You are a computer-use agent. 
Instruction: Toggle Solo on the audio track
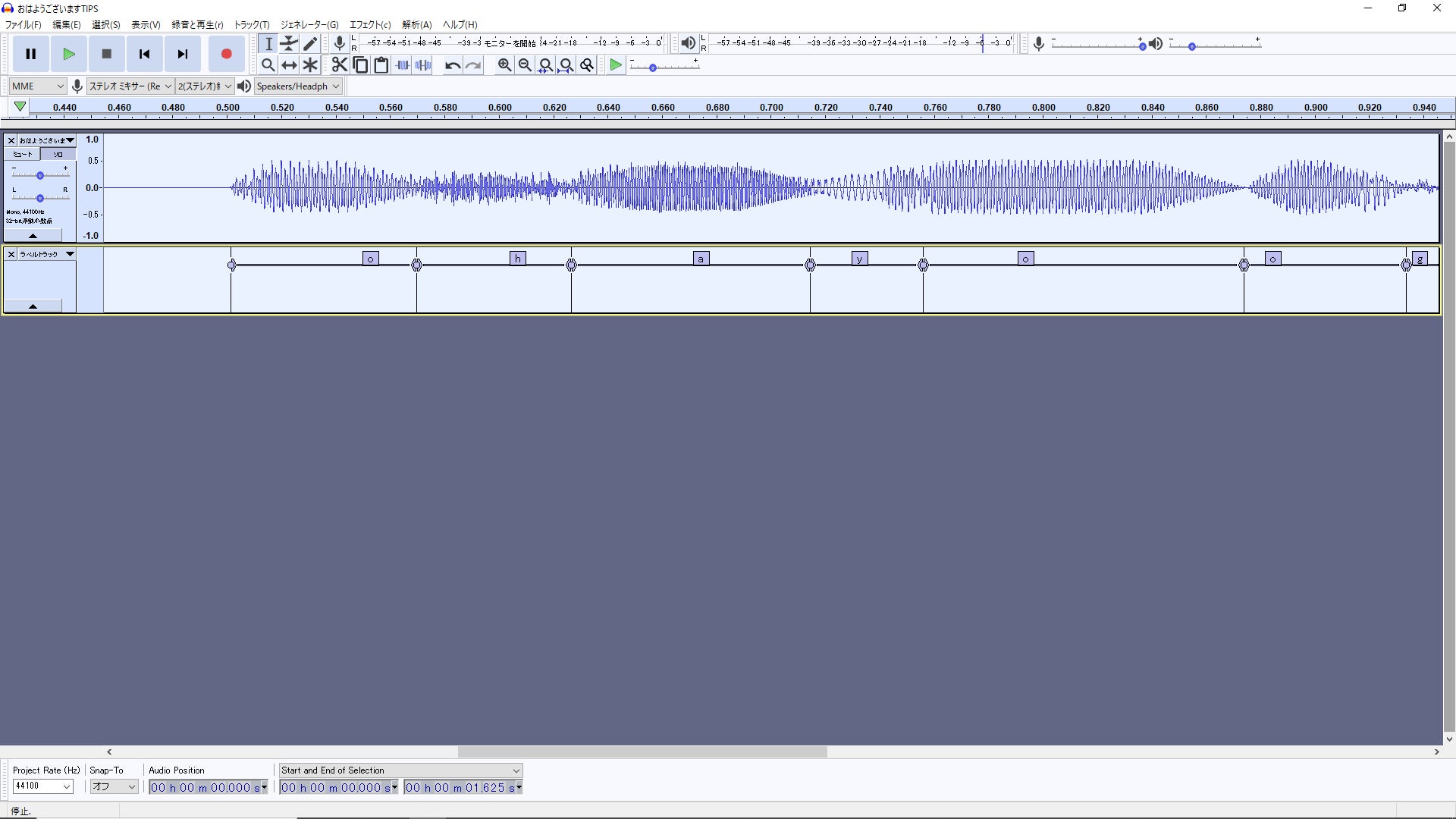pos(58,154)
